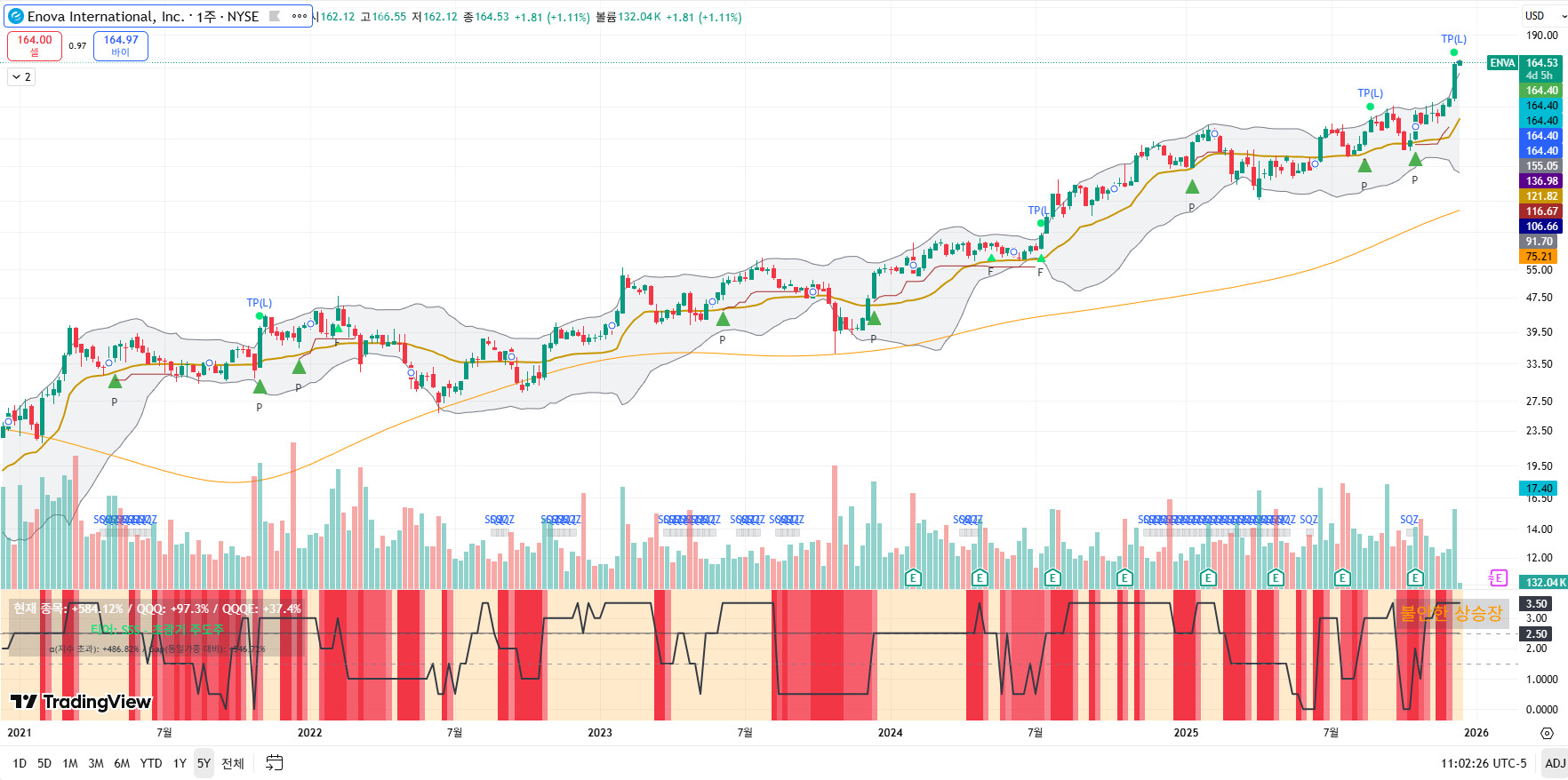
Task: Click the 164.00 sell button
Action: click(x=35, y=46)
